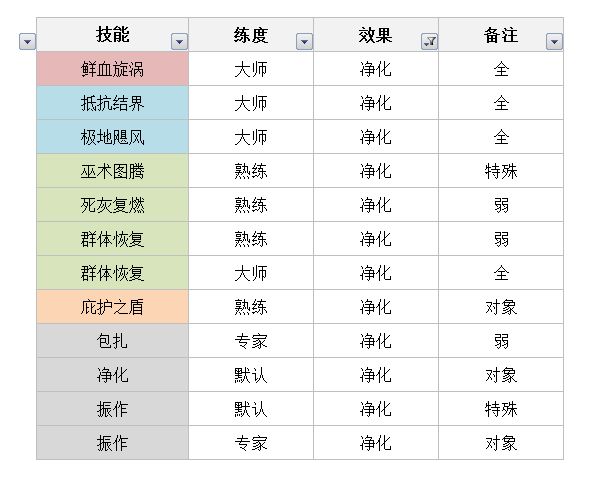
Task: Click the active filter icon on 效果
Action: coord(429,42)
